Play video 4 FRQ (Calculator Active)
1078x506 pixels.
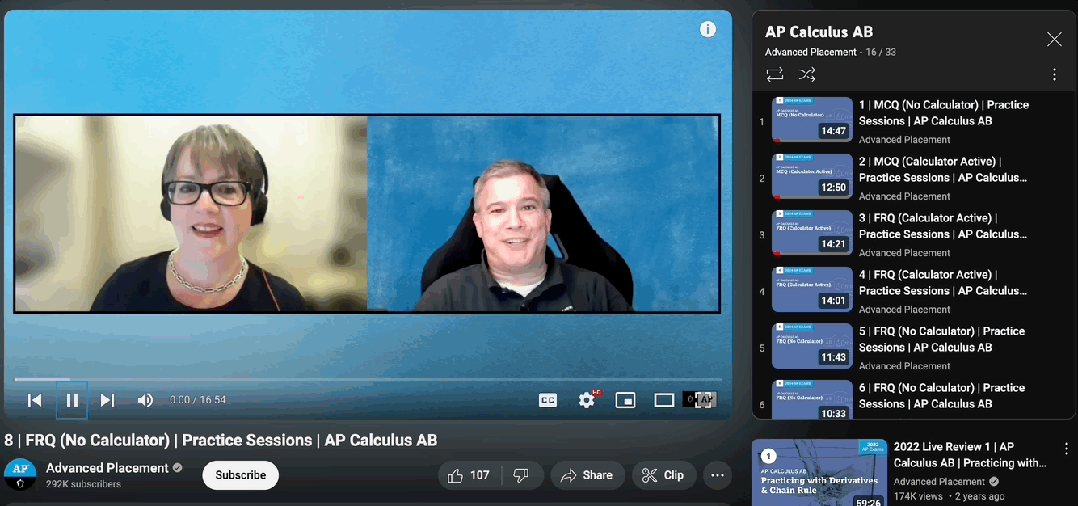[x=914, y=290]
